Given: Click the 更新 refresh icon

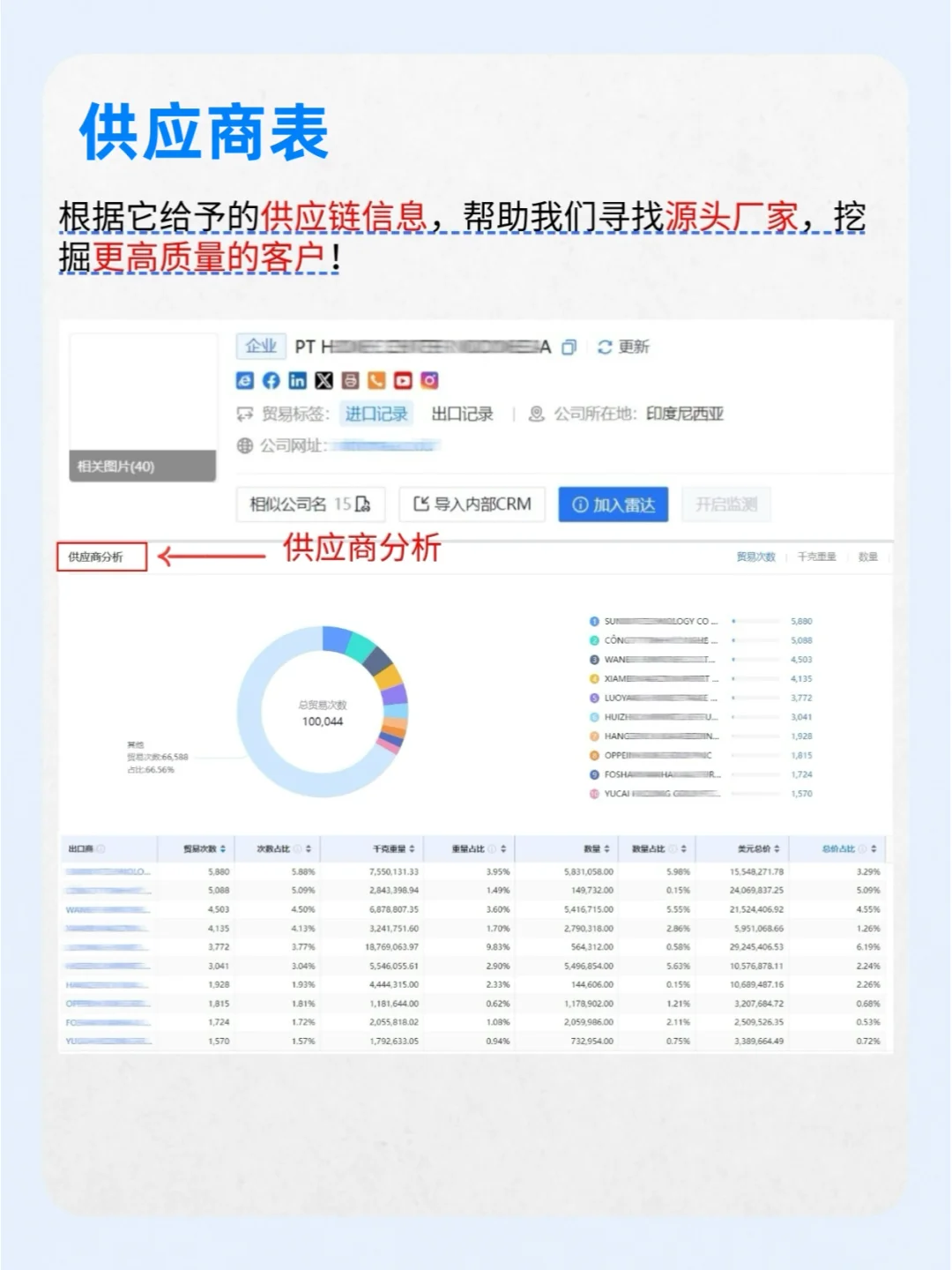Looking at the screenshot, I should 603,347.
